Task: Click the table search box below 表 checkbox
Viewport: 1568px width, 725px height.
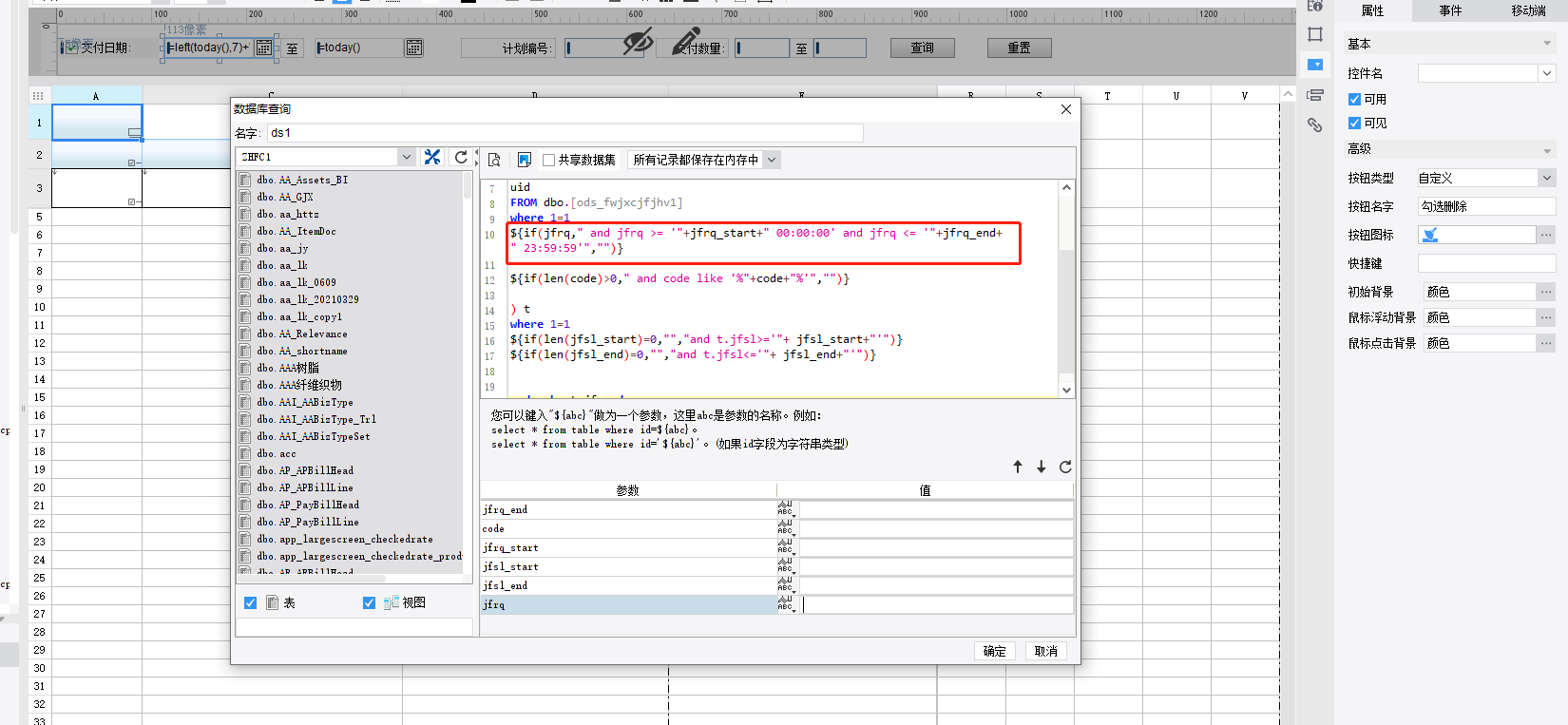Action: [x=354, y=627]
